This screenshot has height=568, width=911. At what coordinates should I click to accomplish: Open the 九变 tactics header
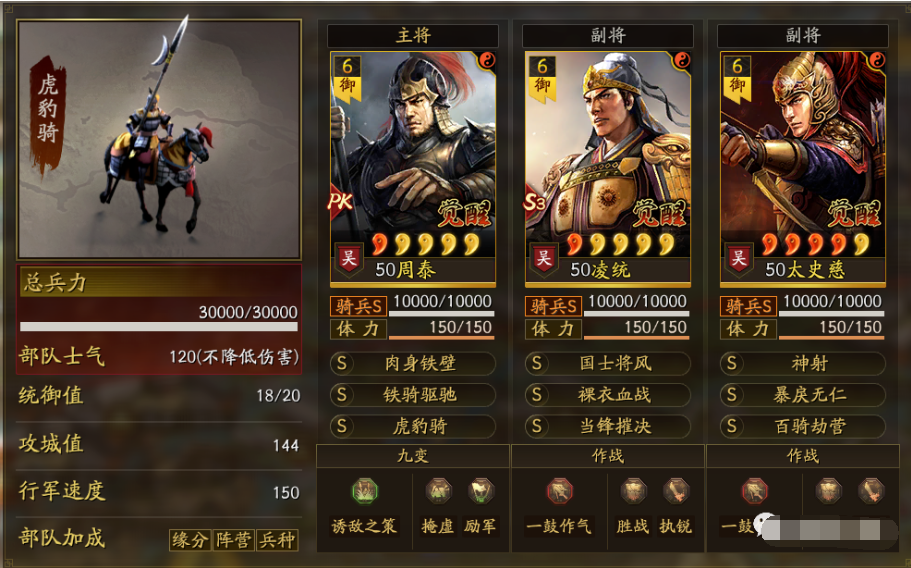pyautogui.click(x=413, y=456)
